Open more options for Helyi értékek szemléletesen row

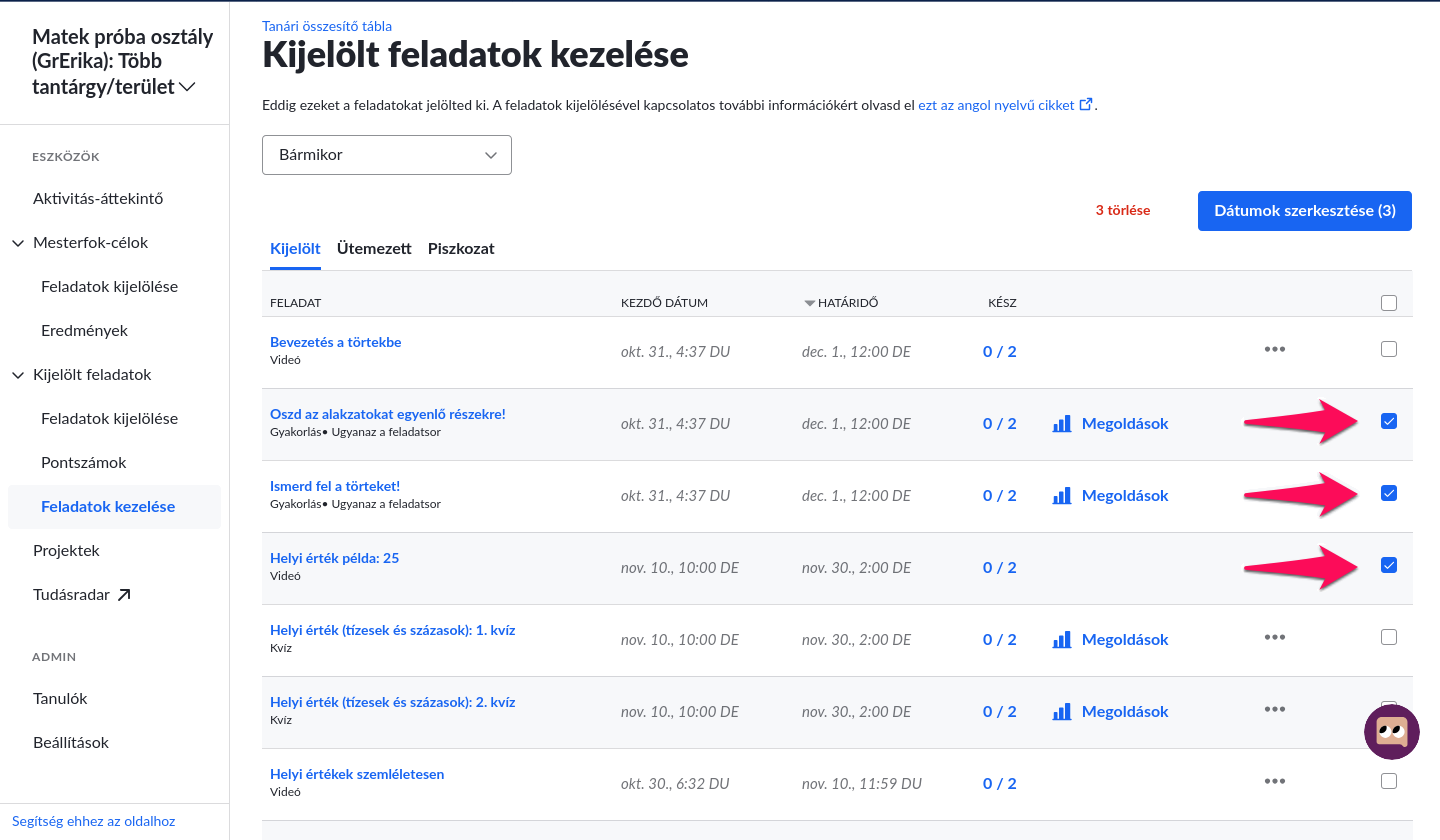(x=1274, y=781)
